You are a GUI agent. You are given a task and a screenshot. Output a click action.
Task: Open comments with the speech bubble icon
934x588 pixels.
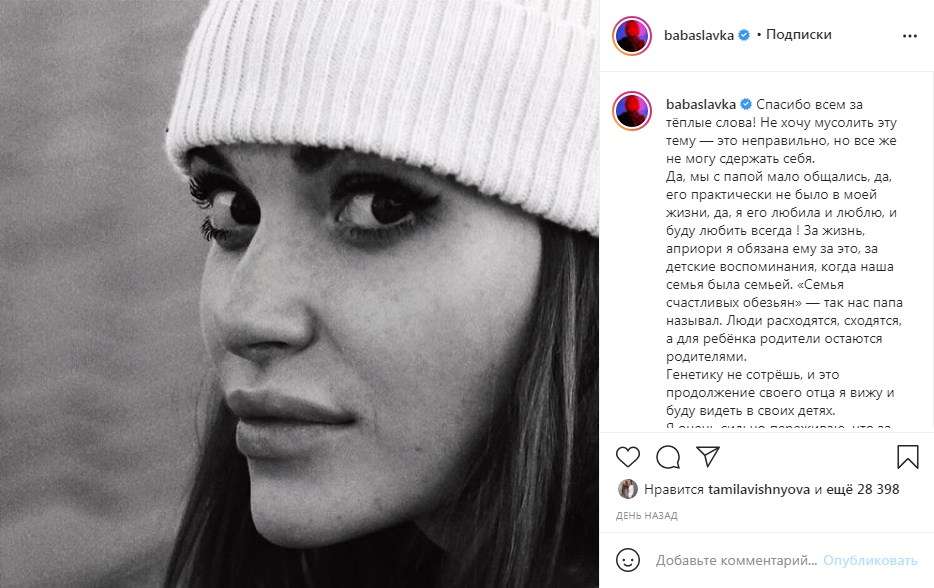click(x=668, y=457)
